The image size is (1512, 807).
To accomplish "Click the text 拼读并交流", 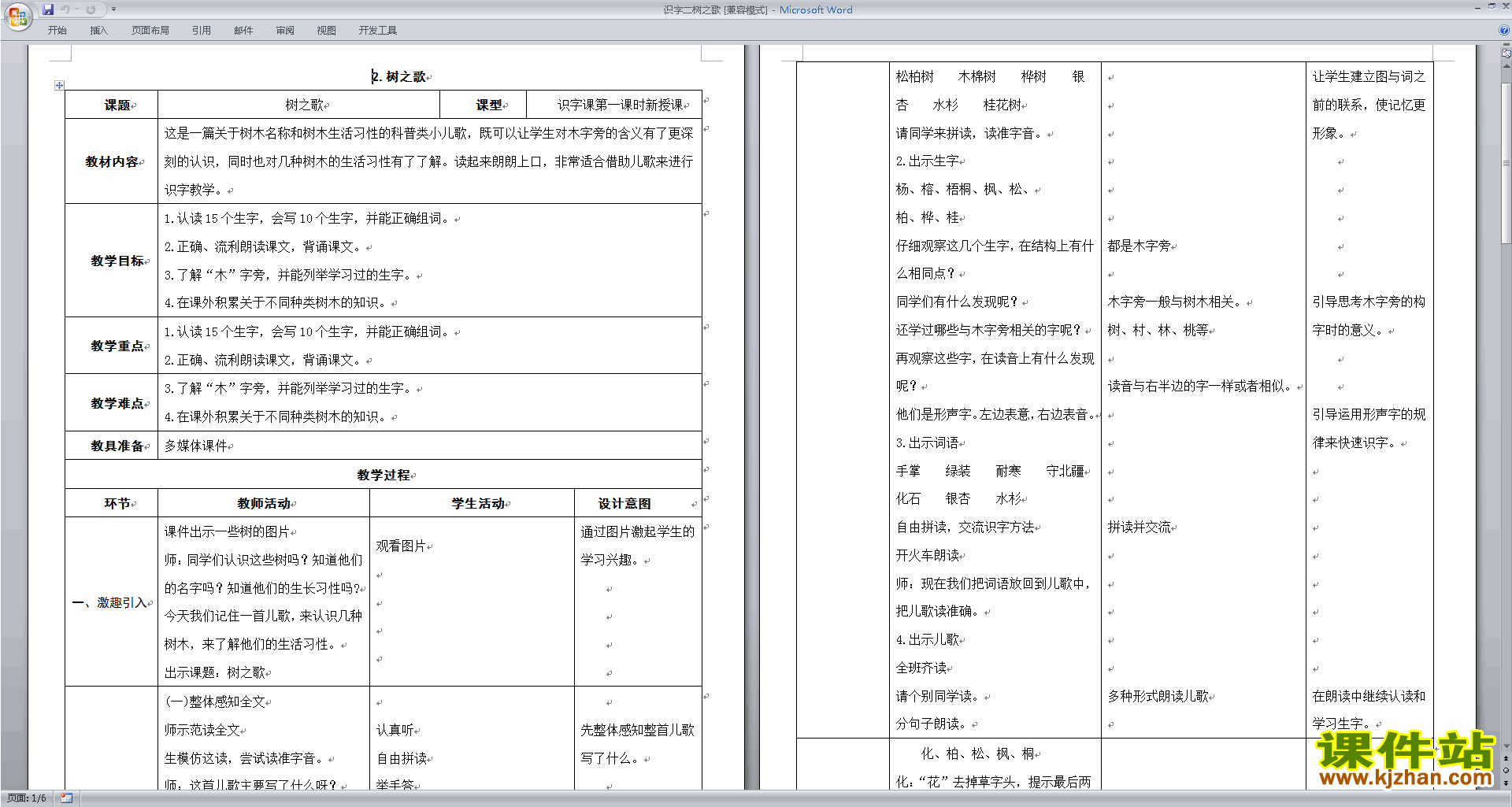I will [1139, 527].
